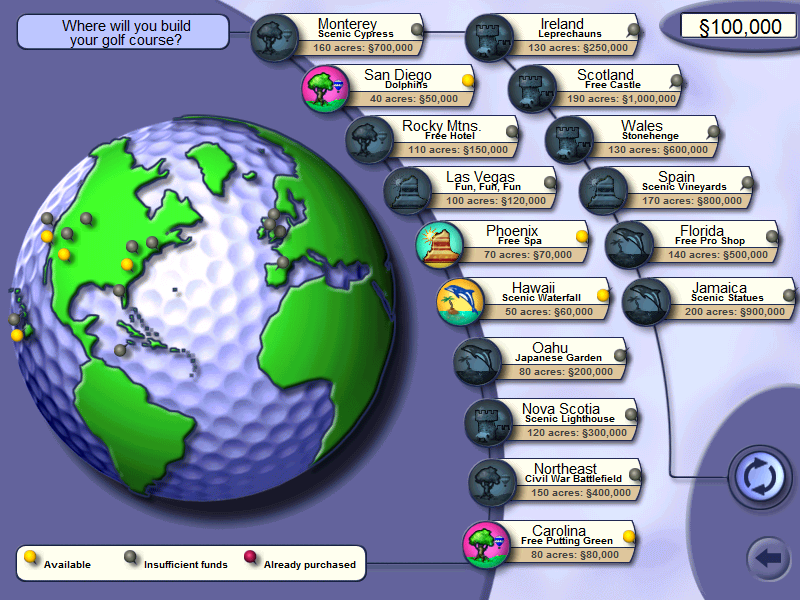The image size is (800, 600).
Task: Click the Insufficient funds legend gray pin
Action: 130,557
